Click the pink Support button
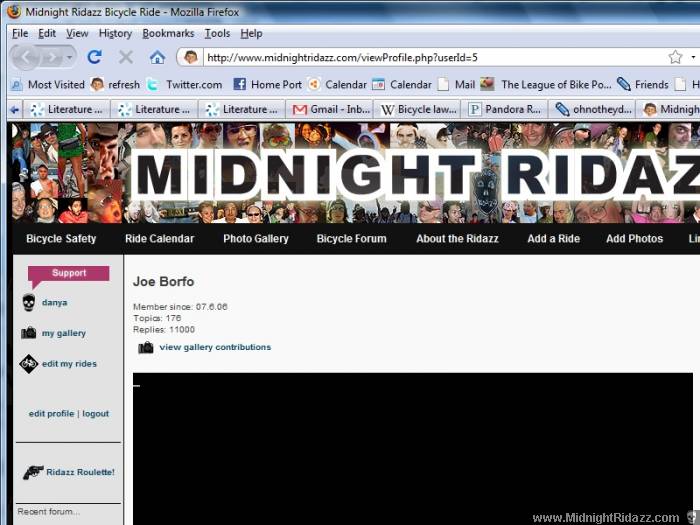The image size is (700, 525). (69, 273)
